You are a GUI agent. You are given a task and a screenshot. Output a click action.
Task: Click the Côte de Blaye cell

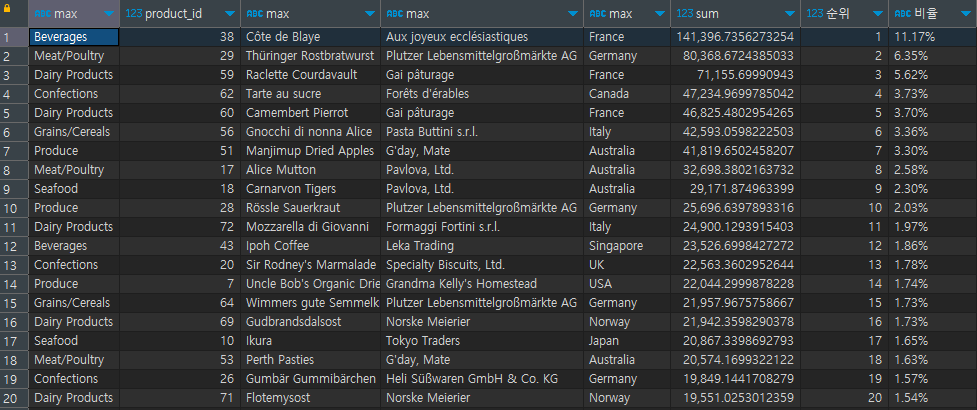point(310,37)
